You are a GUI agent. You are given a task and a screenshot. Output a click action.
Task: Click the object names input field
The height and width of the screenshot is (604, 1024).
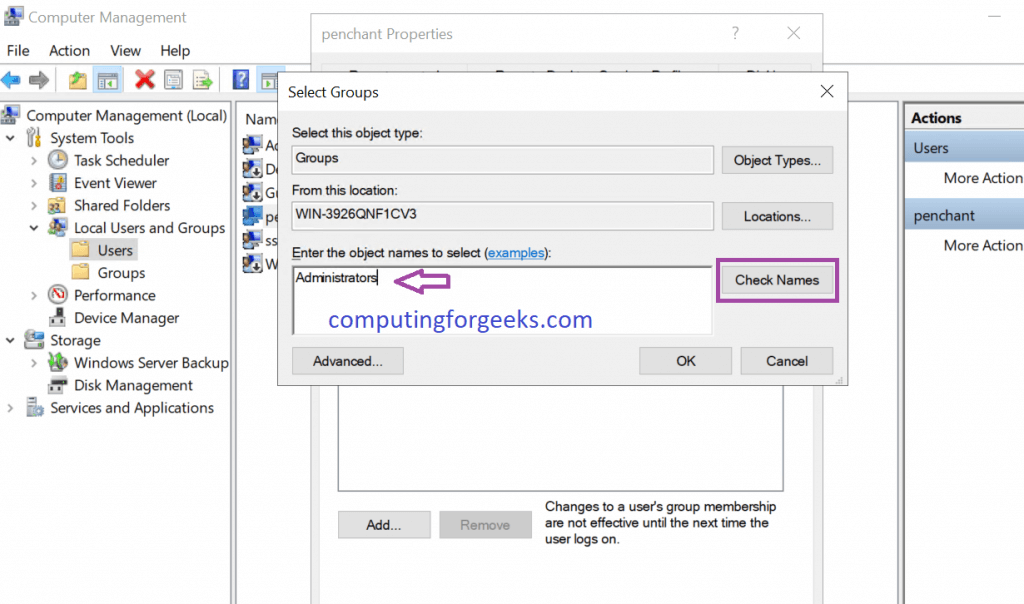(500, 290)
